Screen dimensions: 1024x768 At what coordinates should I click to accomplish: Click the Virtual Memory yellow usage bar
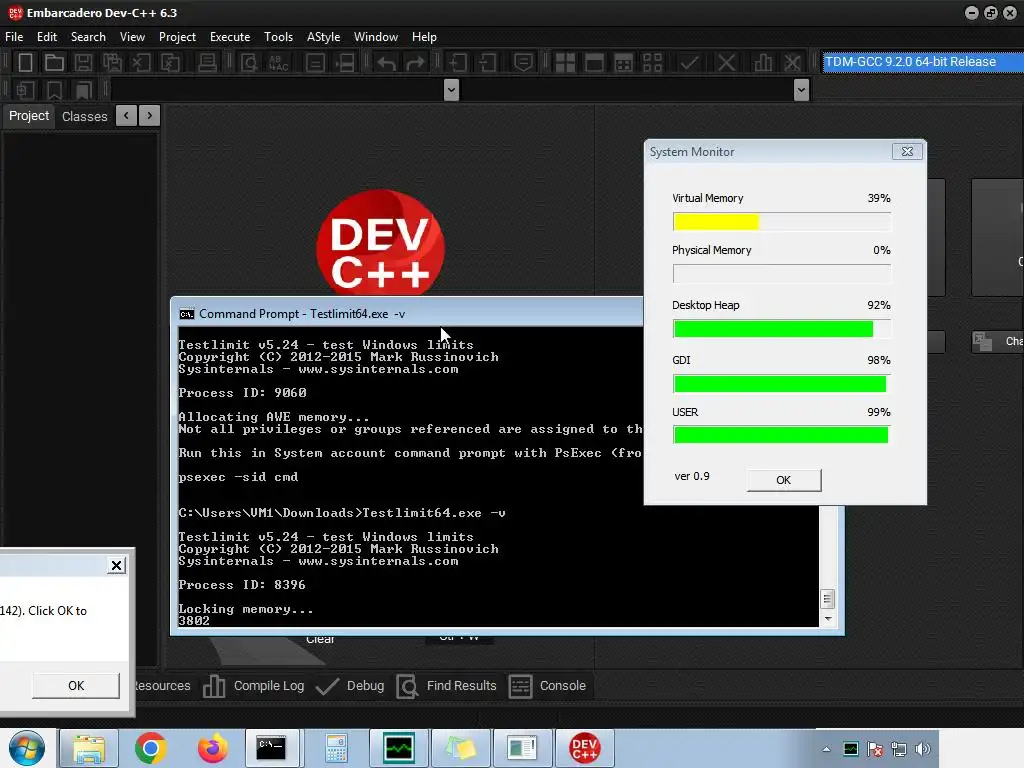point(716,222)
